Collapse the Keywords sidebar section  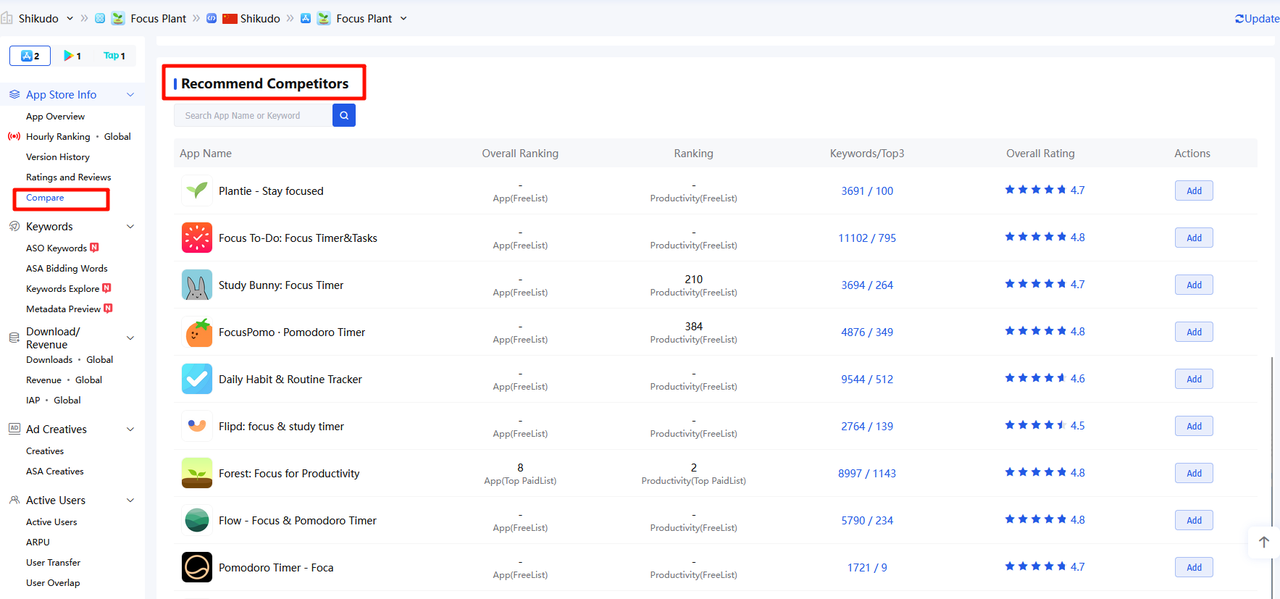[x=130, y=227]
